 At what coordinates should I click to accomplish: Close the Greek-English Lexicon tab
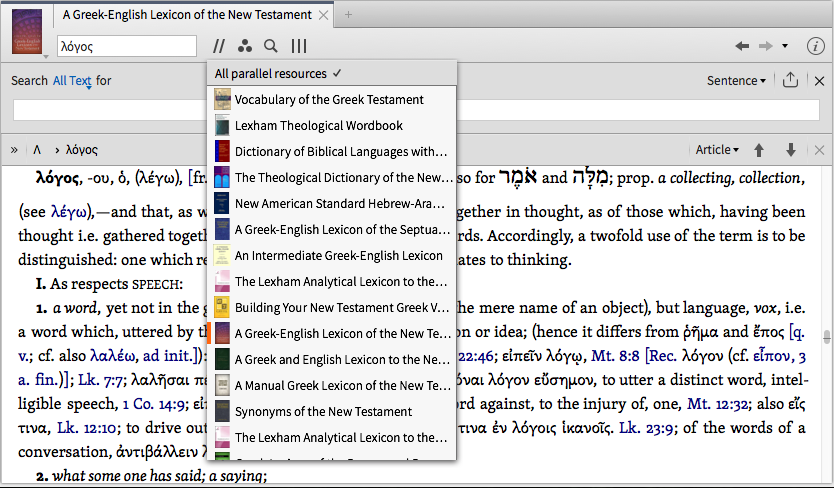[x=323, y=15]
